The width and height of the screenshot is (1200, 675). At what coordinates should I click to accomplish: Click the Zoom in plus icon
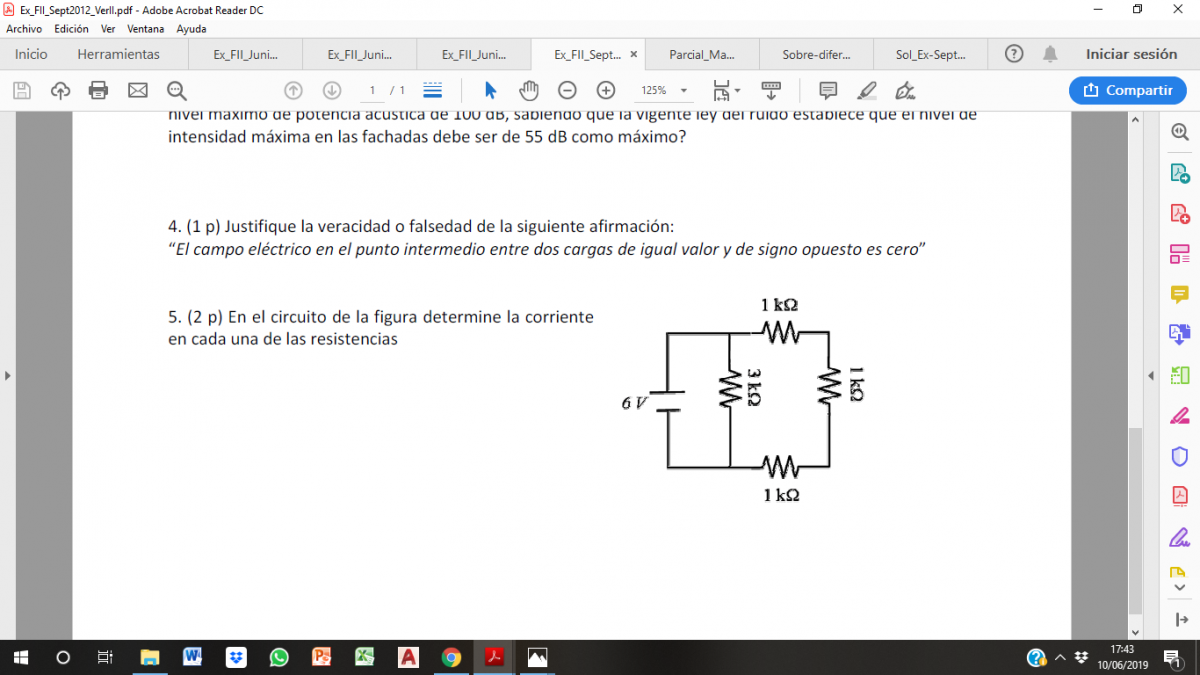[605, 91]
